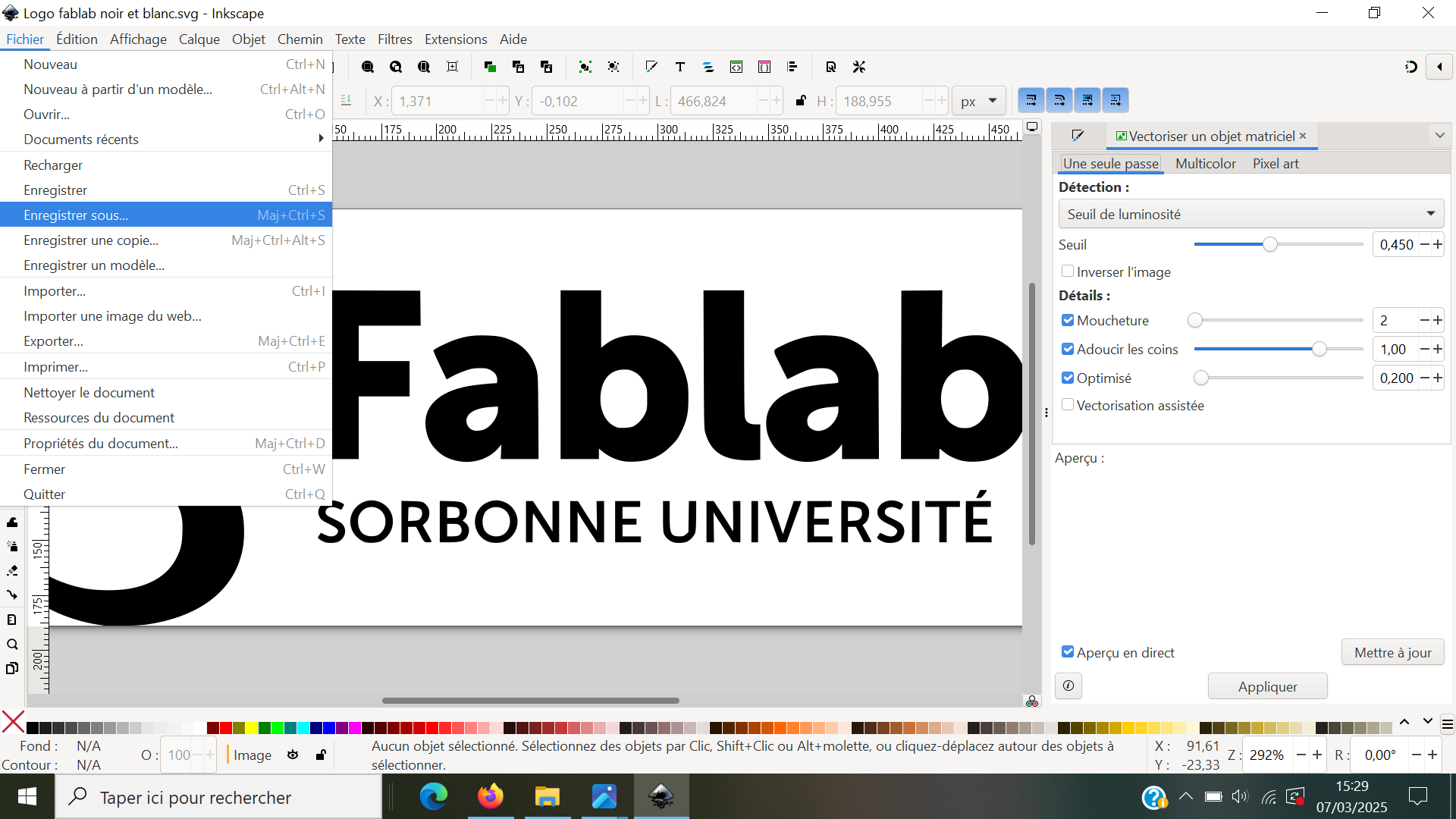Open the Text and Font dialog icon
This screenshot has width=1456, height=819.
pos(680,67)
